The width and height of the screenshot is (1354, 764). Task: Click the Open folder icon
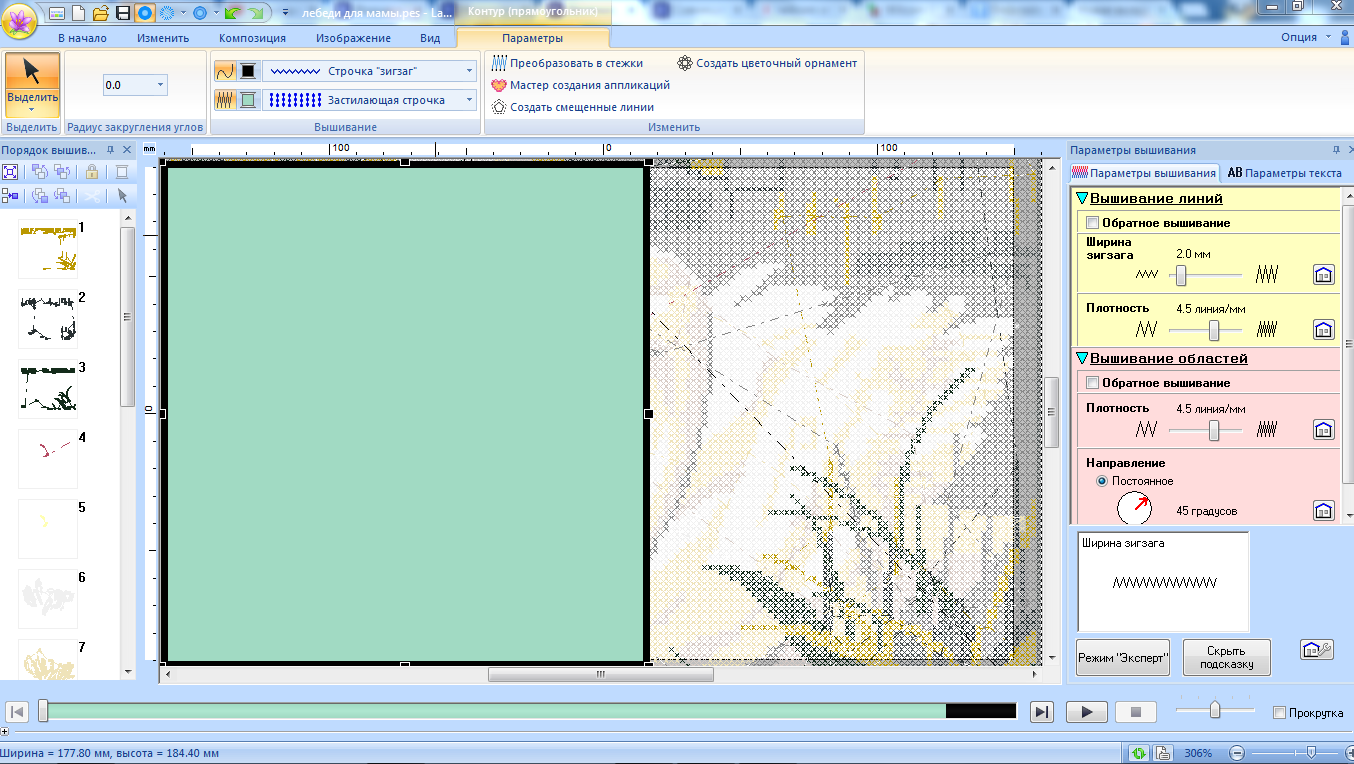click(x=100, y=13)
